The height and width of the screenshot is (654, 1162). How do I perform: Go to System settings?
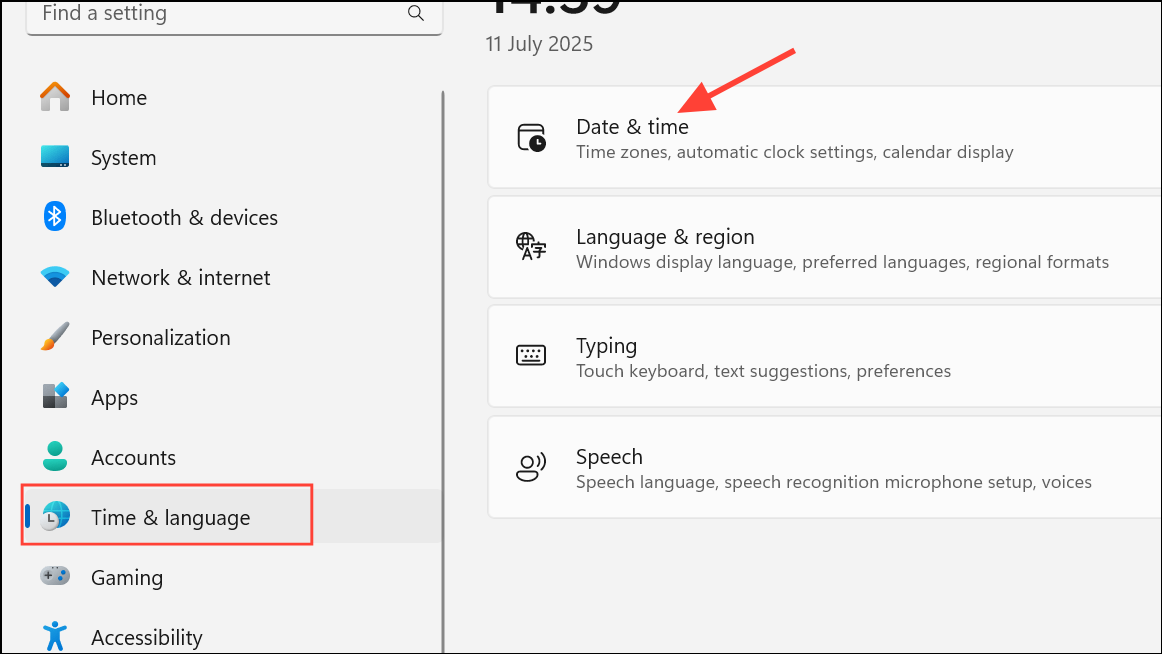[231, 157]
